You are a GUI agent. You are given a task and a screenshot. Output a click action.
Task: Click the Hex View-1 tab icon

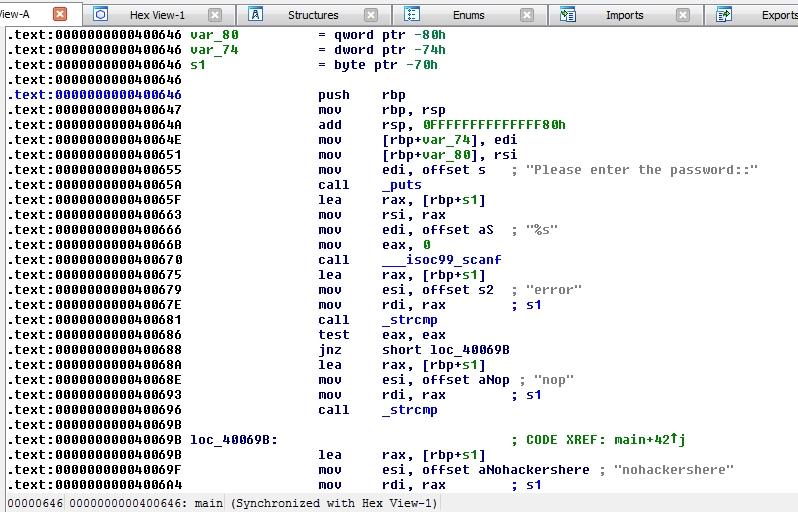click(101, 14)
